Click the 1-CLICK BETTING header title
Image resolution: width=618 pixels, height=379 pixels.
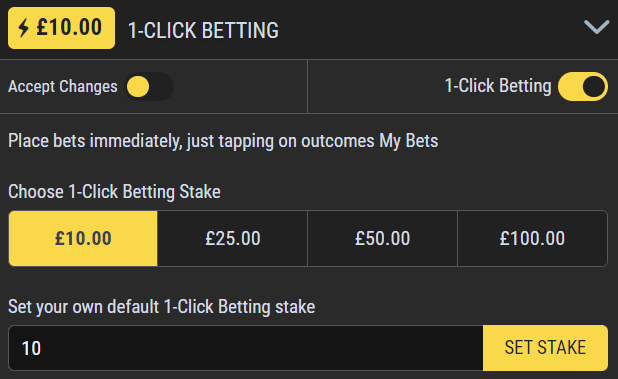click(203, 30)
